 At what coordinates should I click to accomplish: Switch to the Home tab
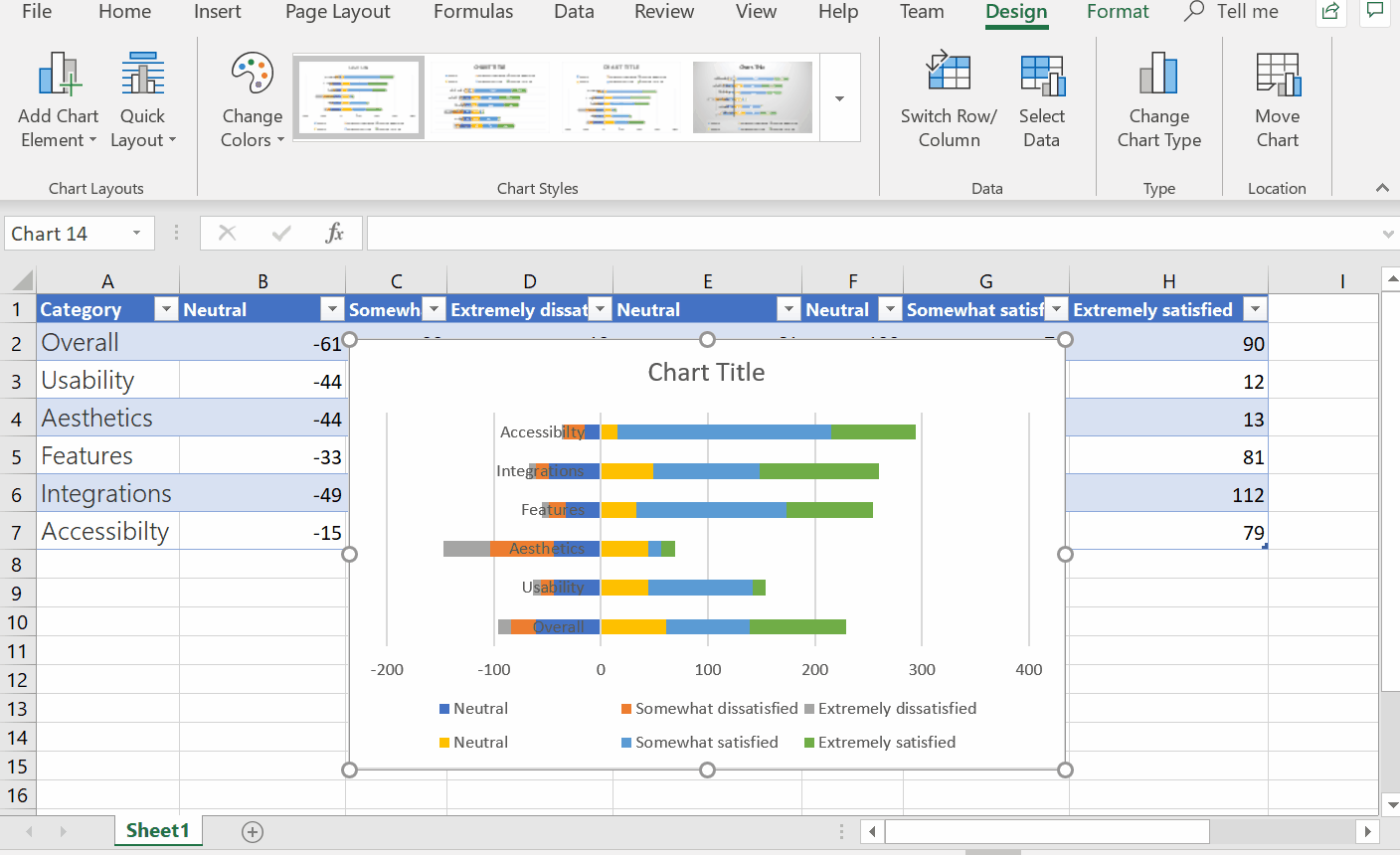[125, 12]
